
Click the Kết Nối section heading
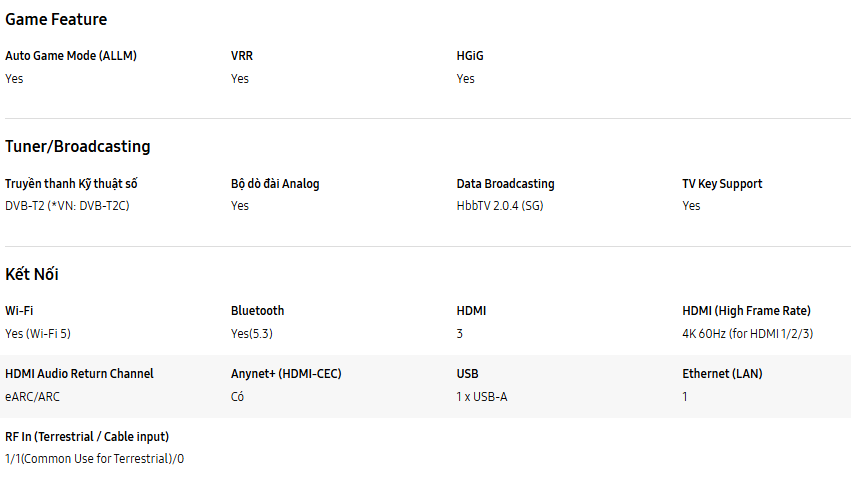(x=32, y=274)
